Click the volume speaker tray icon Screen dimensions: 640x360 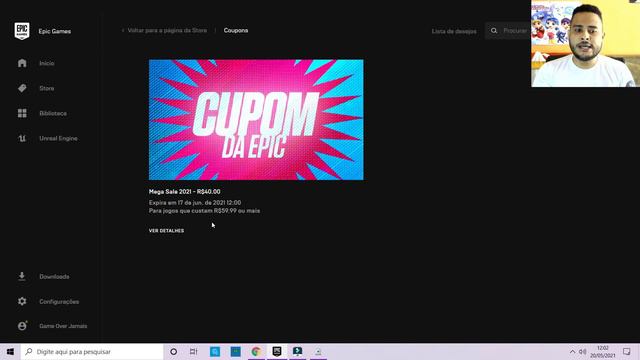tap(582, 351)
